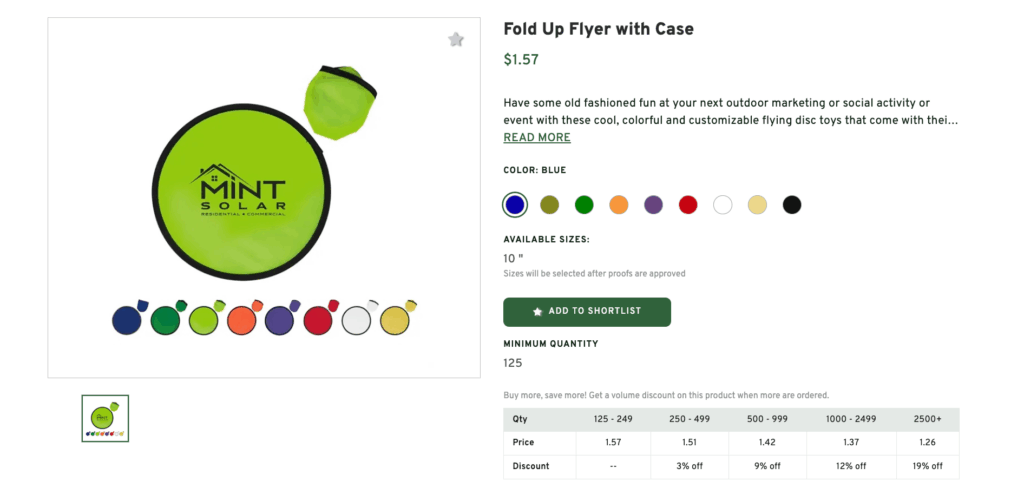The width and height of the screenshot is (1024, 488).
Task: Pick the red color swatch
Action: point(688,205)
